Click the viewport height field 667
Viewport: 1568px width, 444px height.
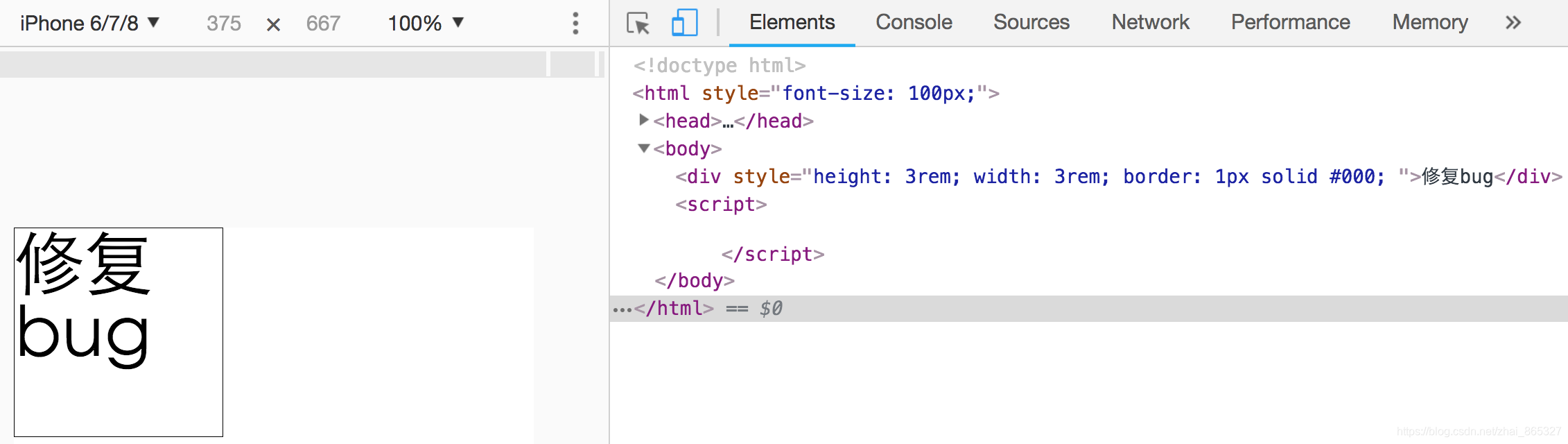[323, 24]
